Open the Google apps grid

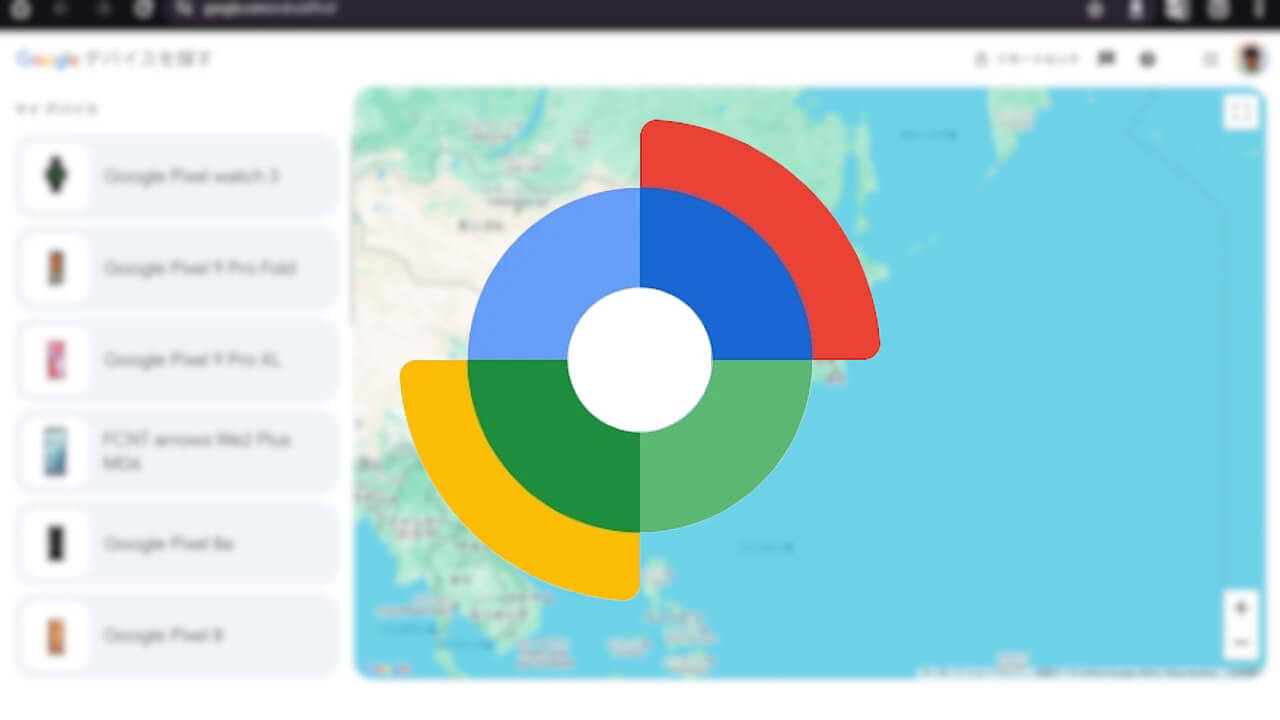(x=1210, y=59)
